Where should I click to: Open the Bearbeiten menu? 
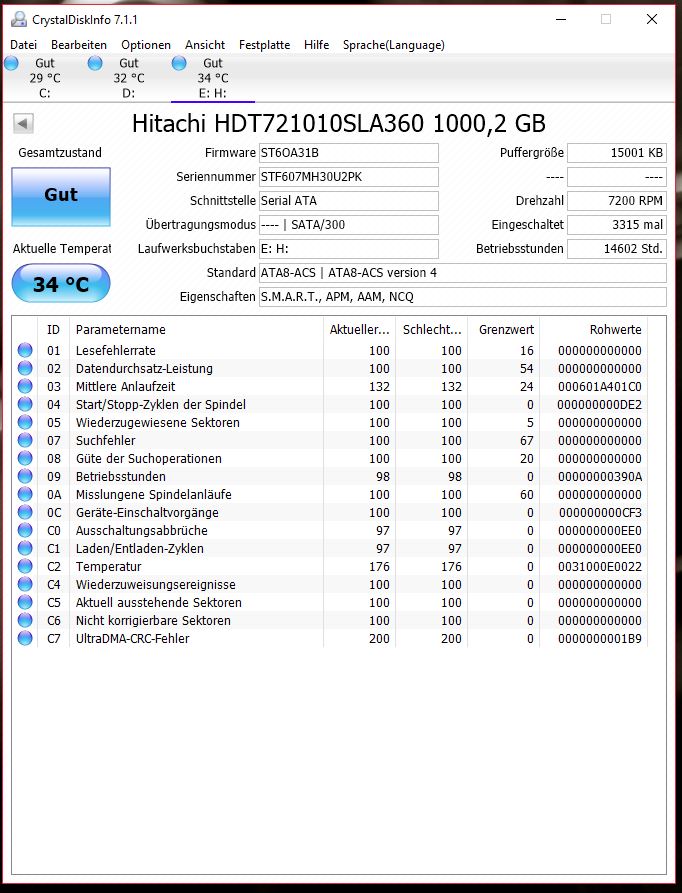79,44
